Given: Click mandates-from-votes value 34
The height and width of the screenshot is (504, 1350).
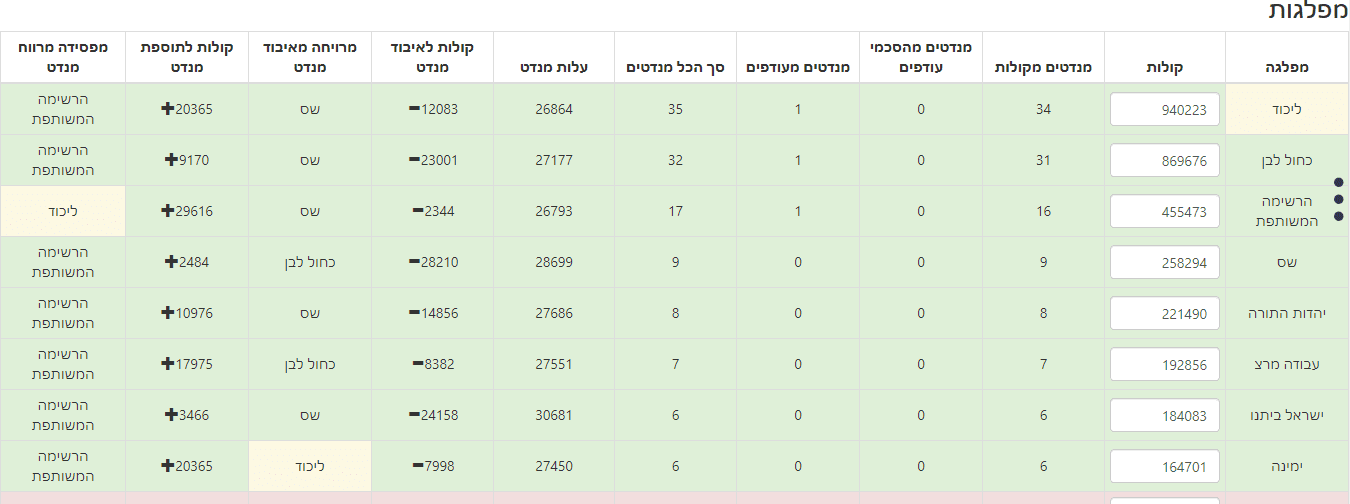Looking at the screenshot, I should point(1043,109).
